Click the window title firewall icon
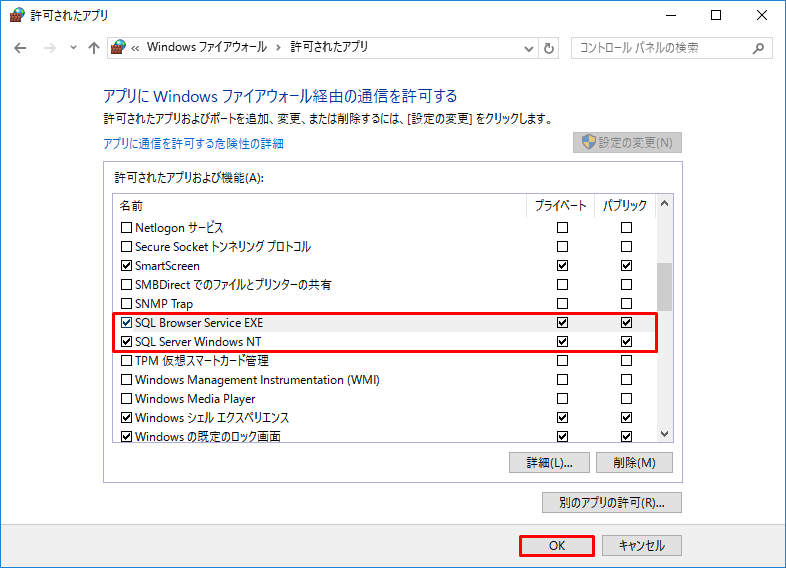786x568 pixels. 17,15
